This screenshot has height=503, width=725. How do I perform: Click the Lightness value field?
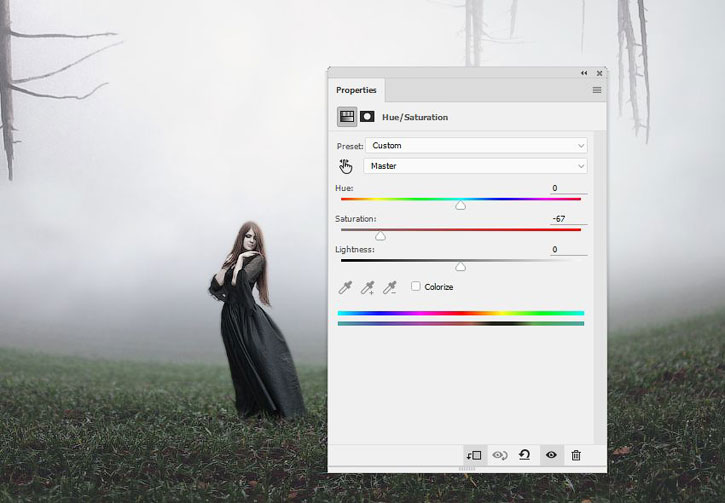pyautogui.click(x=568, y=250)
